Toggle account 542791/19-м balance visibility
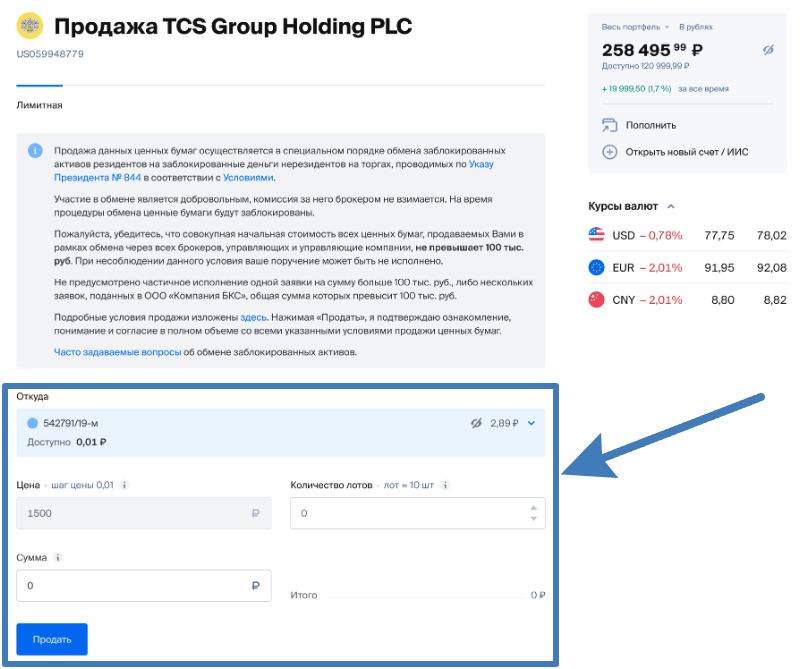809x669 pixels. (476, 423)
